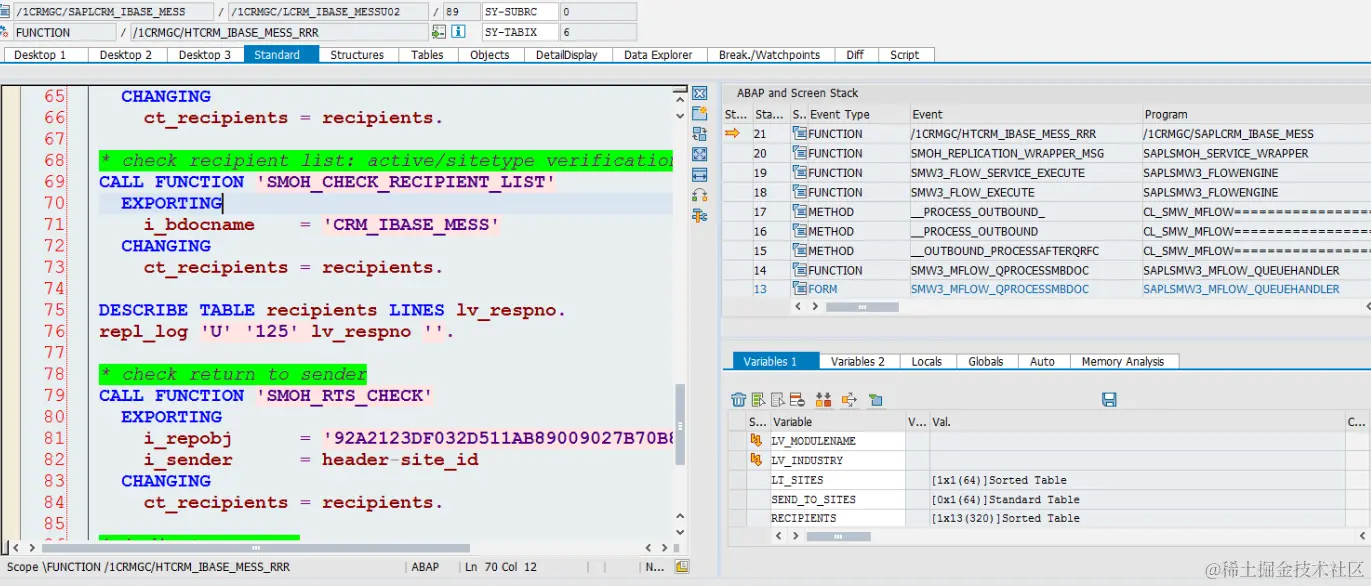This screenshot has height=586, width=1371.
Task: Click the replace tool icon in side strip
Action: 700,134
